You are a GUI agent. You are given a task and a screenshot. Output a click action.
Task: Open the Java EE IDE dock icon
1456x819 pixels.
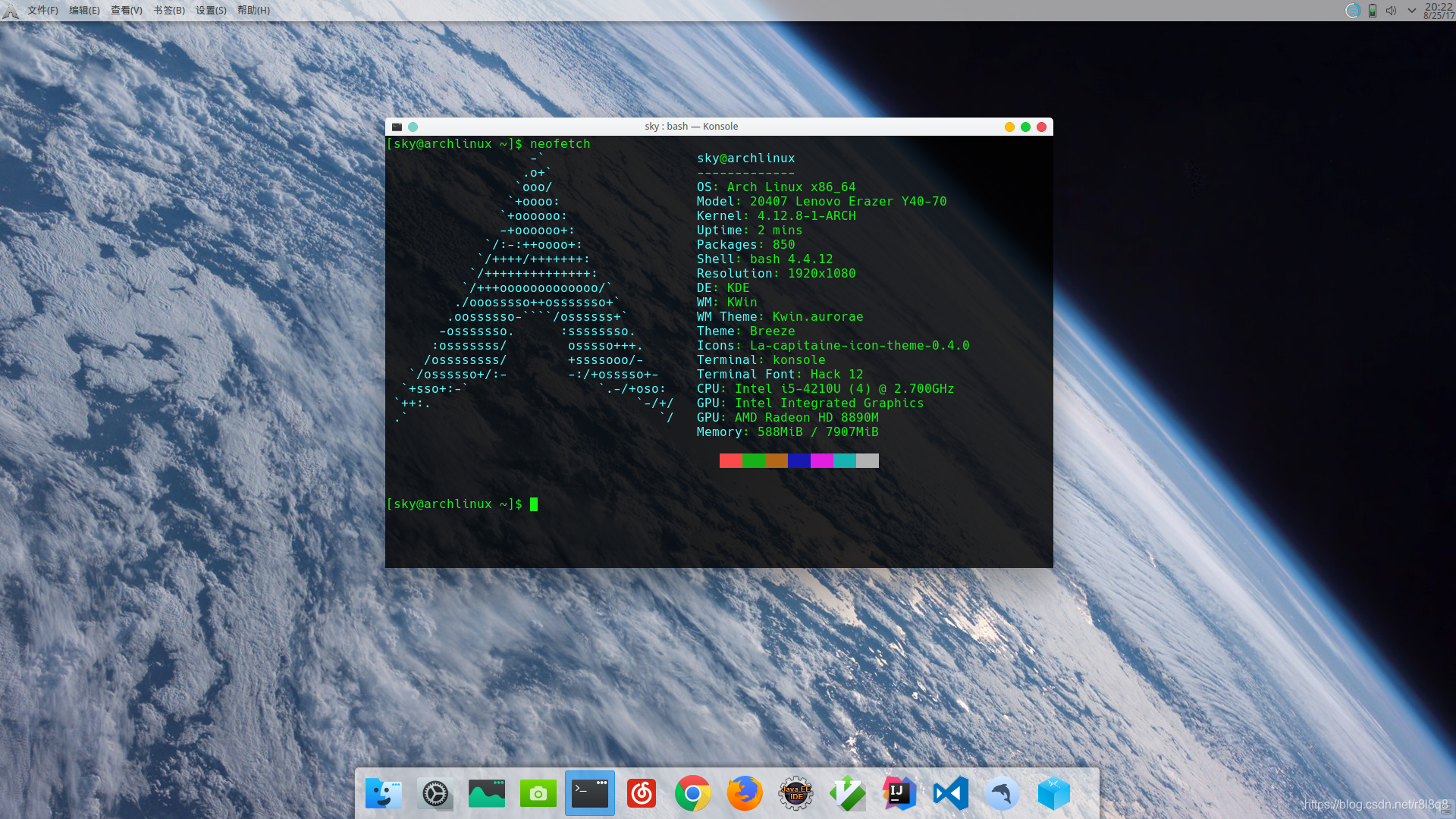pyautogui.click(x=796, y=793)
